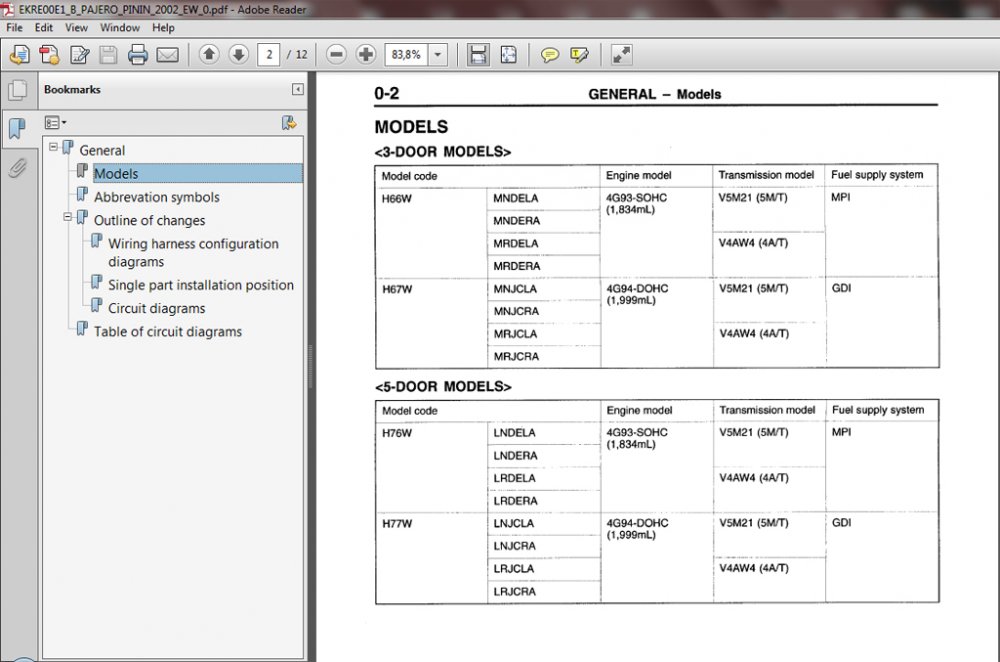Click the Create PDF online icon

click(x=50, y=55)
